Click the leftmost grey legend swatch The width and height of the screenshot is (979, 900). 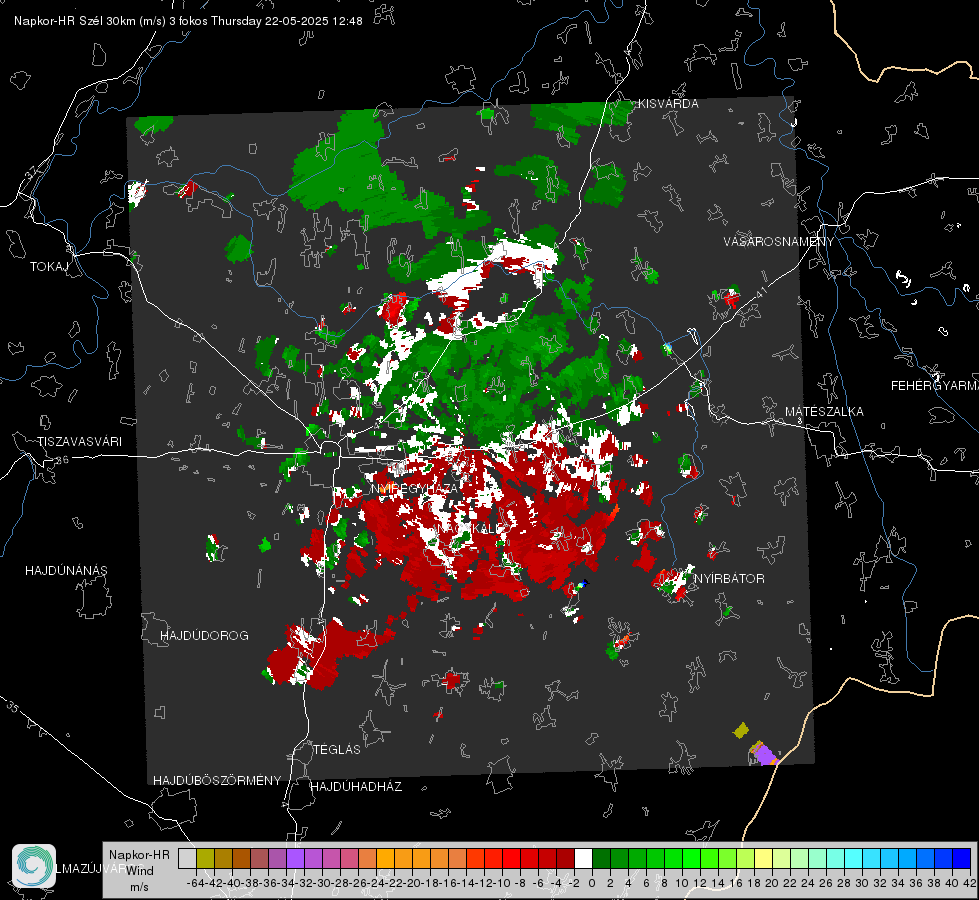tap(187, 858)
